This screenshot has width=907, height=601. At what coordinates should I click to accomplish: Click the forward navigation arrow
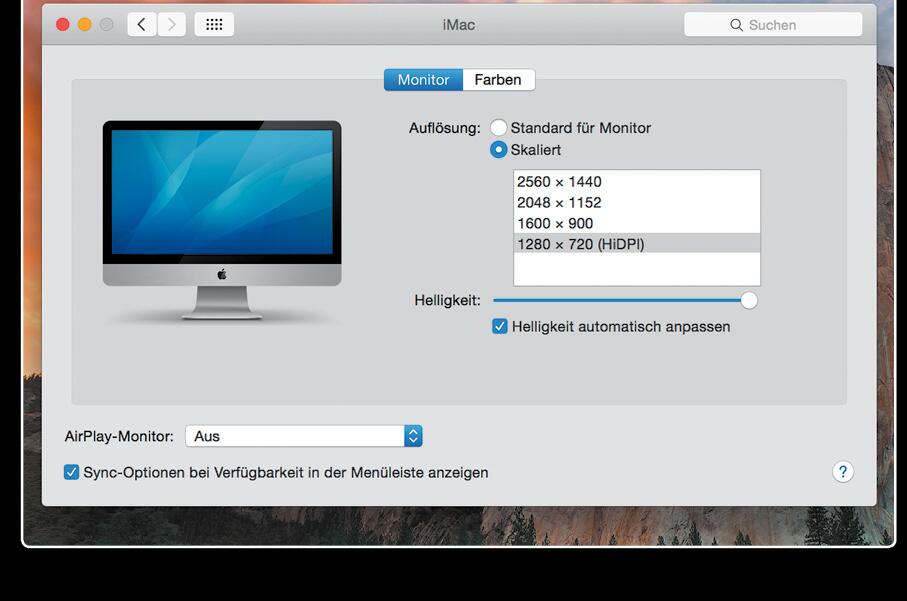(x=170, y=24)
